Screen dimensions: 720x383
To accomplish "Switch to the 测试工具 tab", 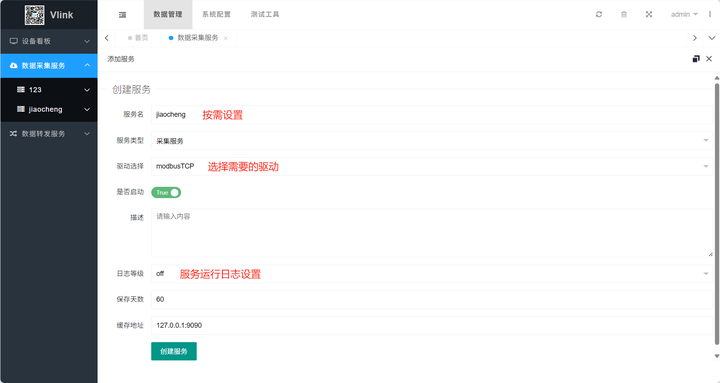I will tap(265, 14).
